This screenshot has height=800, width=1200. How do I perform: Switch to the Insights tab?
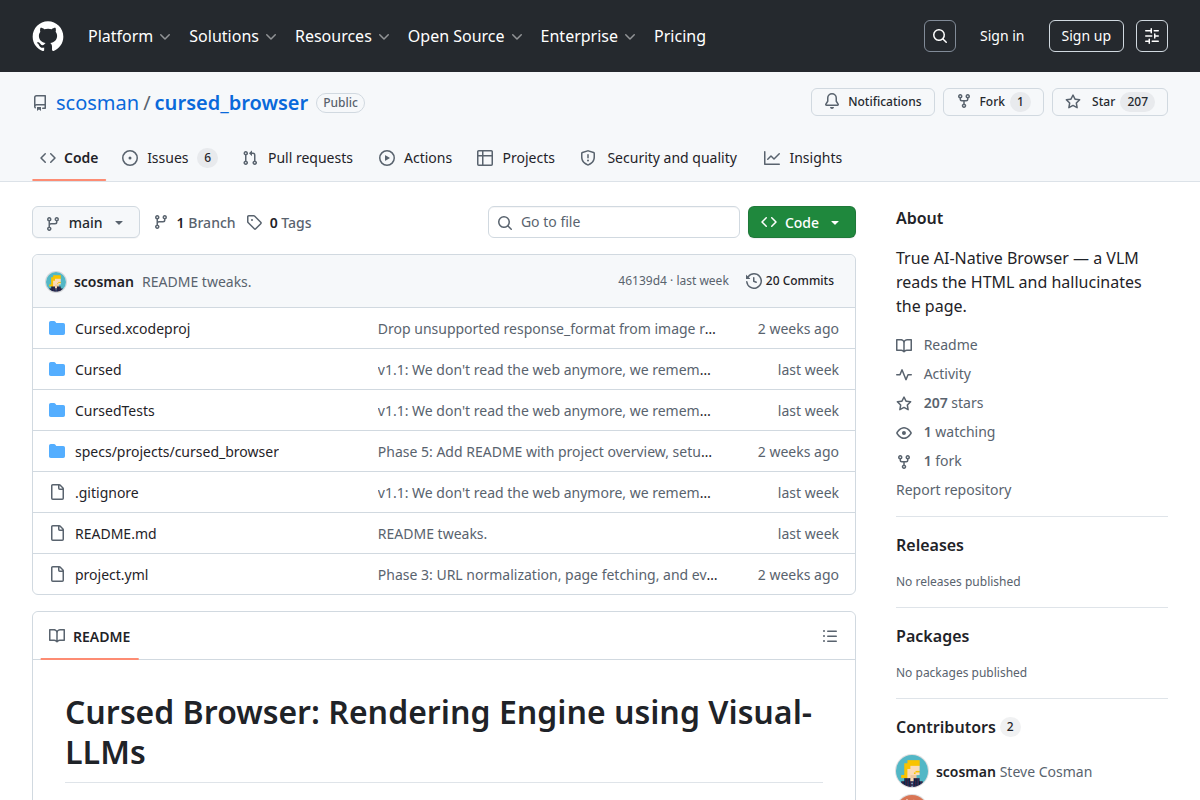(x=803, y=158)
